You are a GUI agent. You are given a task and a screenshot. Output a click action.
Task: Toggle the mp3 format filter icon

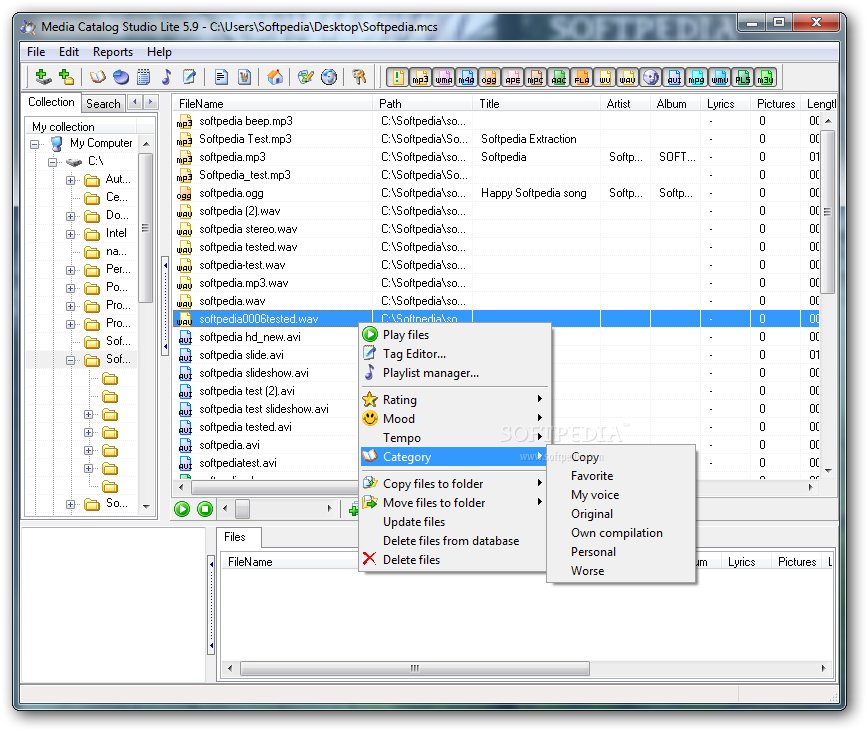coord(420,77)
